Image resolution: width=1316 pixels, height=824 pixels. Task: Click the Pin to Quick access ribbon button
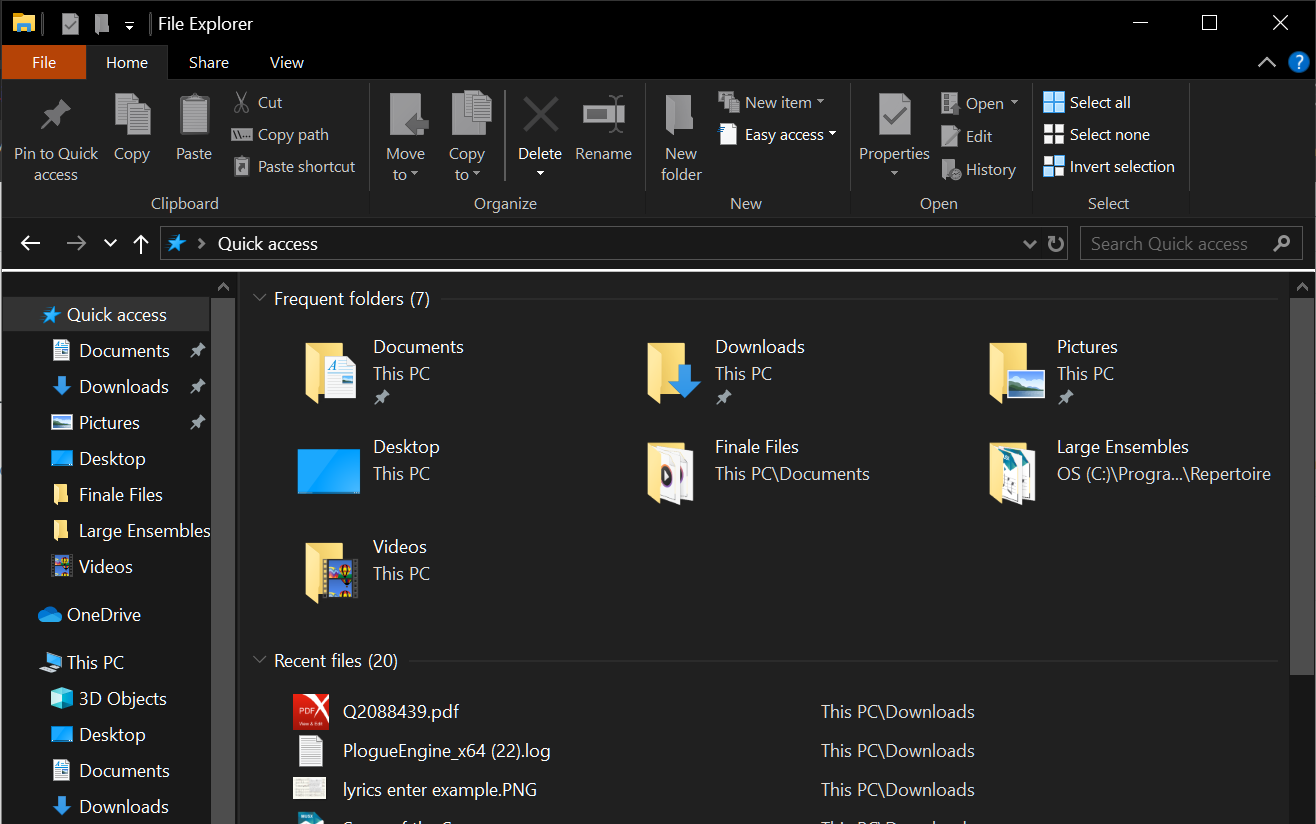pyautogui.click(x=56, y=138)
